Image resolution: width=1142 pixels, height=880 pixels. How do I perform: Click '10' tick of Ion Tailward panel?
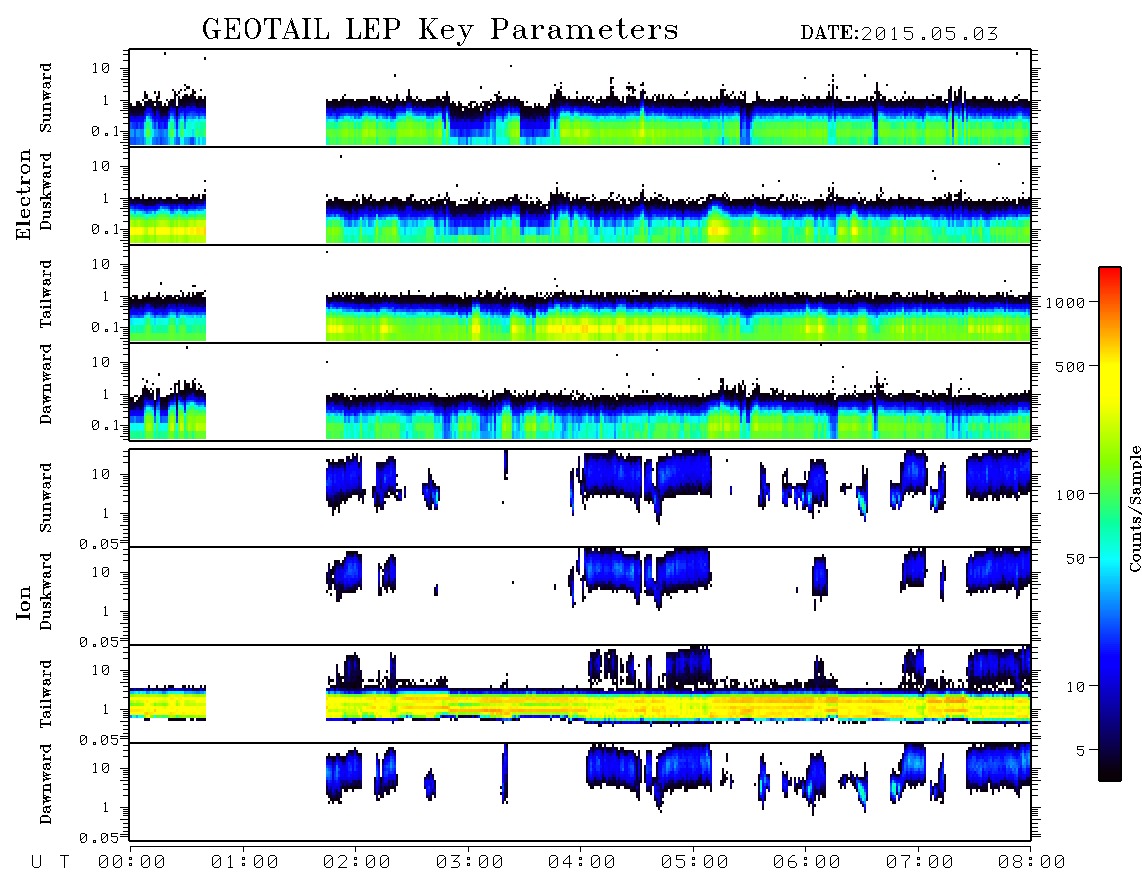click(101, 669)
